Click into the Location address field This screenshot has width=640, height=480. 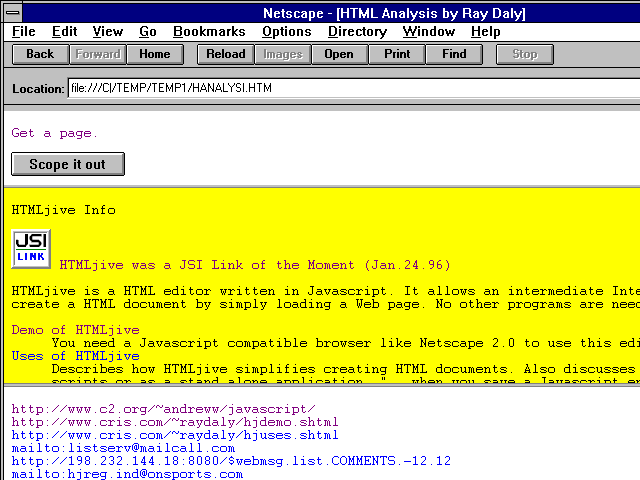point(353,88)
